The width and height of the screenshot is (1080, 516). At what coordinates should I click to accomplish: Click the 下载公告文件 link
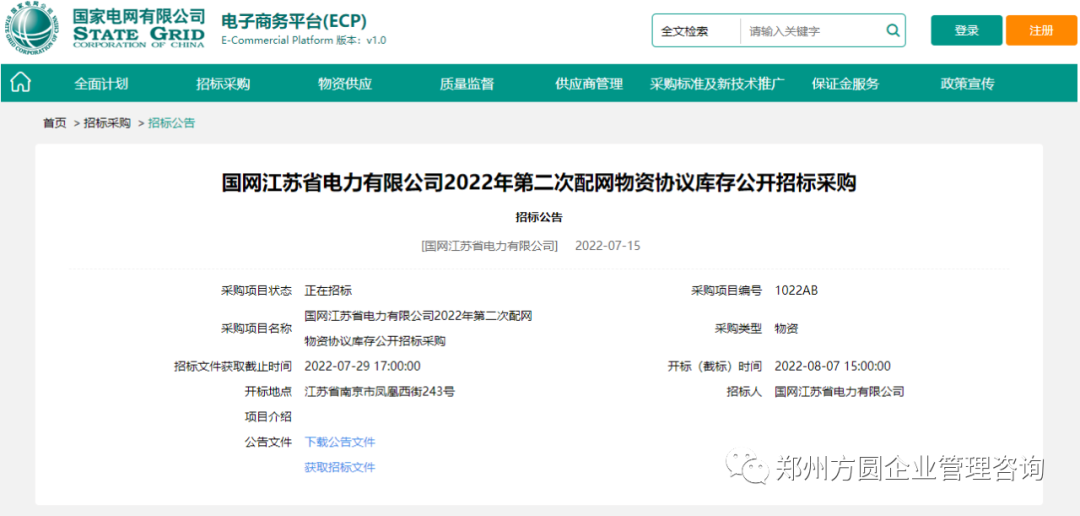340,442
